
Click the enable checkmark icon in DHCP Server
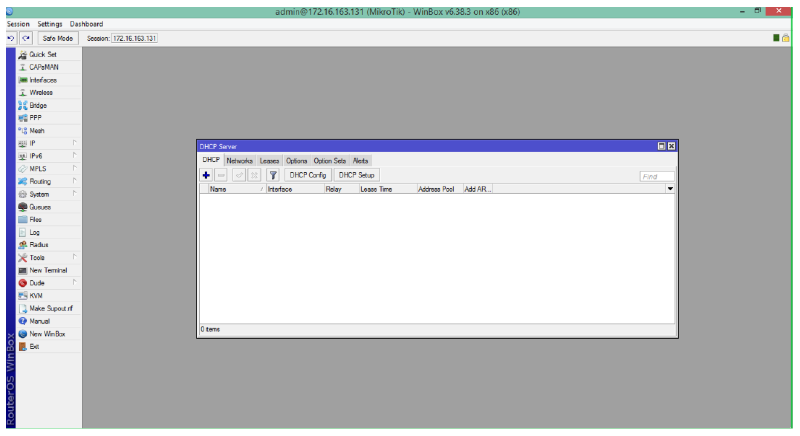pyautogui.click(x=239, y=175)
